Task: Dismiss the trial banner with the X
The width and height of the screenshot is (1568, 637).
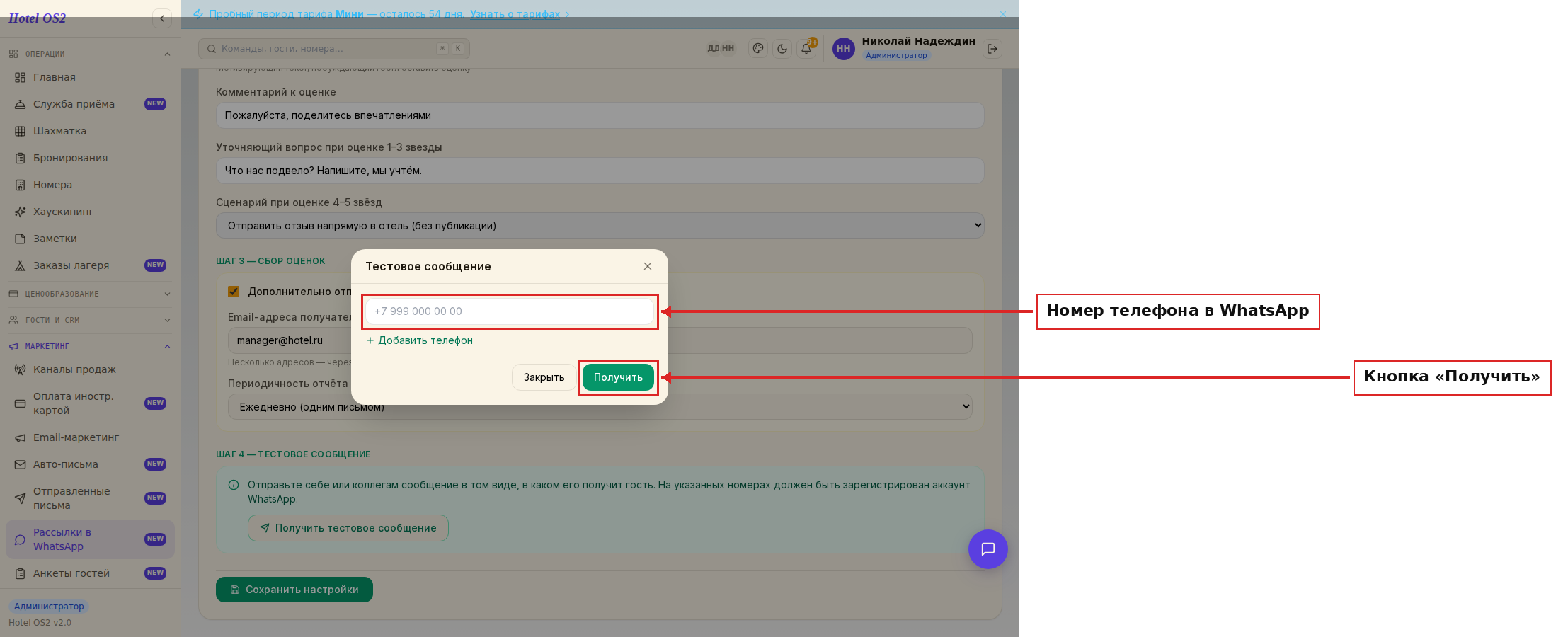Action: tap(1002, 14)
